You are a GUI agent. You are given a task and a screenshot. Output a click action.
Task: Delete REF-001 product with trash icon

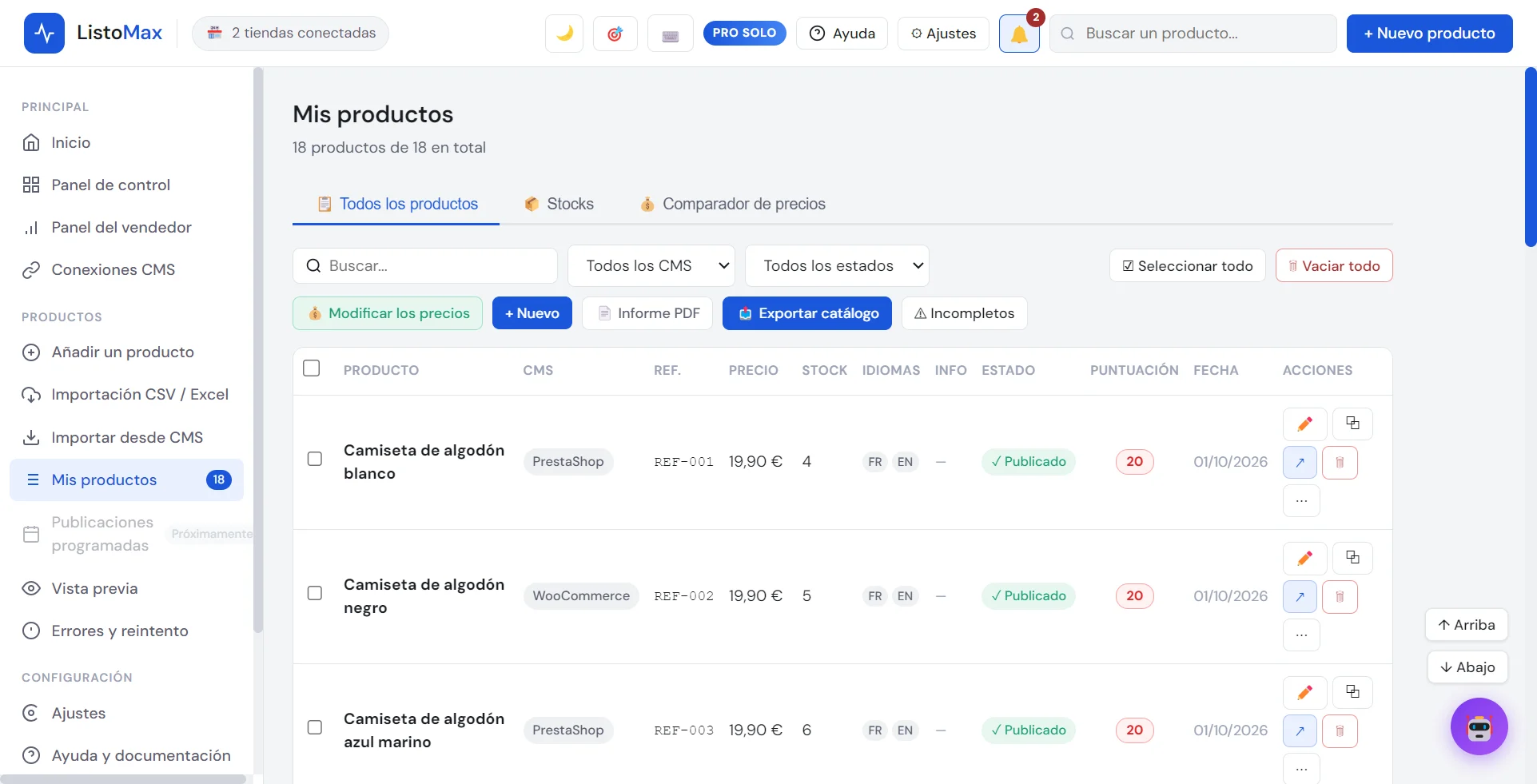coord(1340,462)
